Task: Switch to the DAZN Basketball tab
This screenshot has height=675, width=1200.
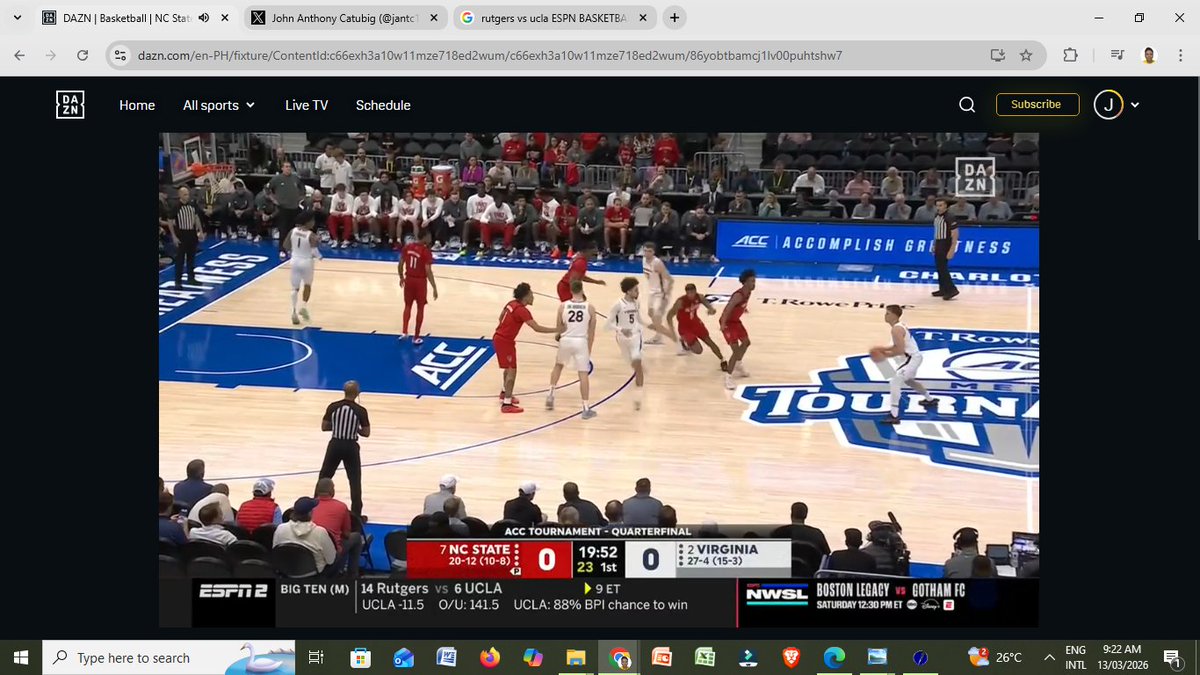Action: [136, 17]
